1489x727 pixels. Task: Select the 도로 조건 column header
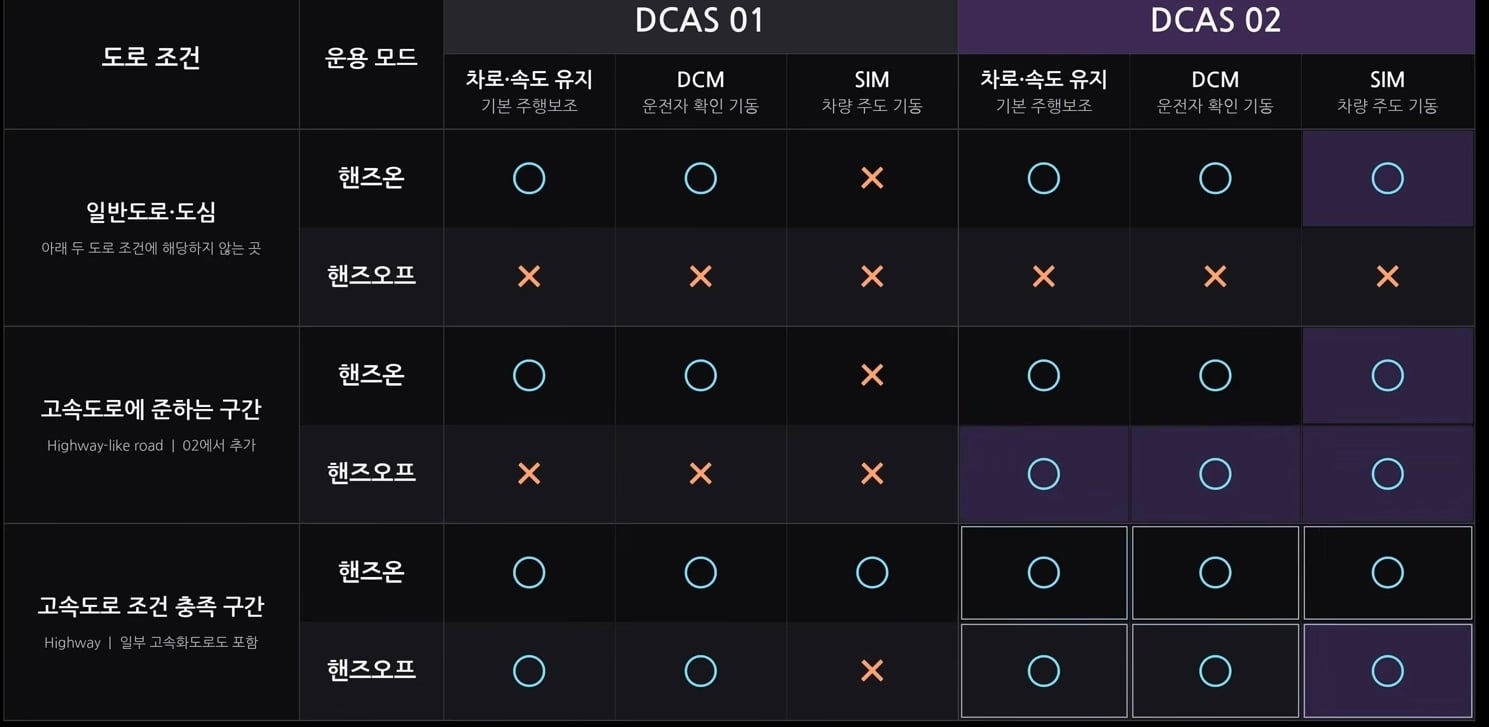click(151, 57)
